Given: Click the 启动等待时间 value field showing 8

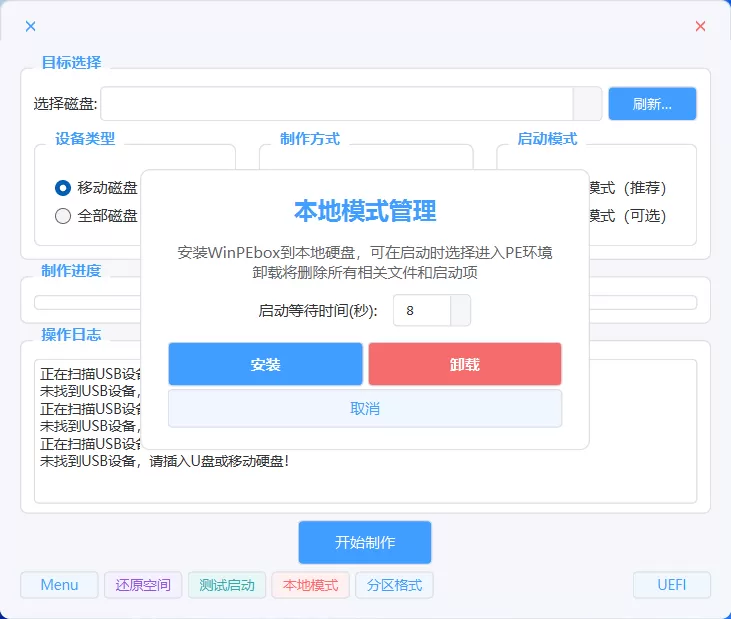Looking at the screenshot, I should 422,310.
